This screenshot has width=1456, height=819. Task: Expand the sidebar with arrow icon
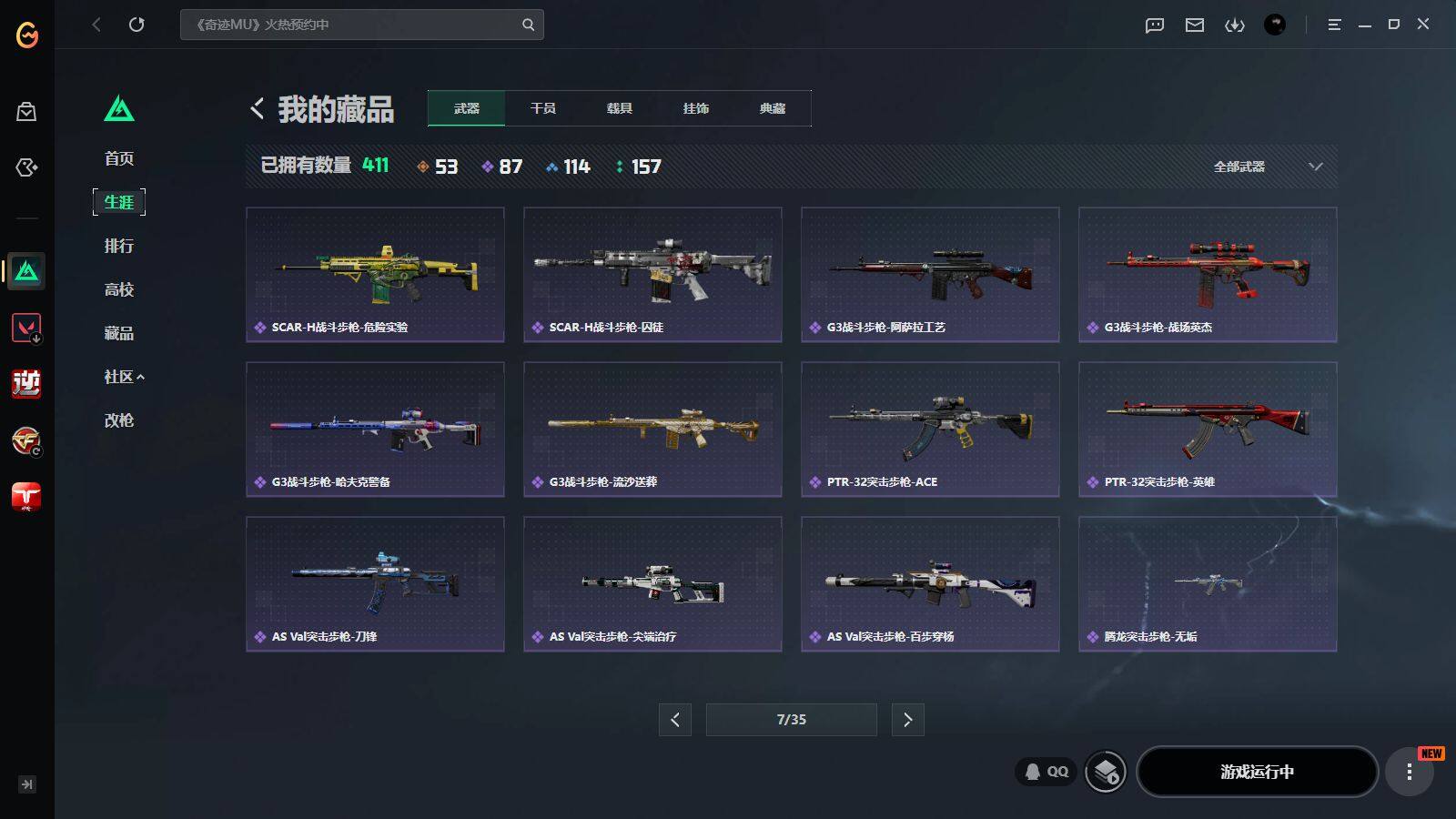pyautogui.click(x=26, y=784)
